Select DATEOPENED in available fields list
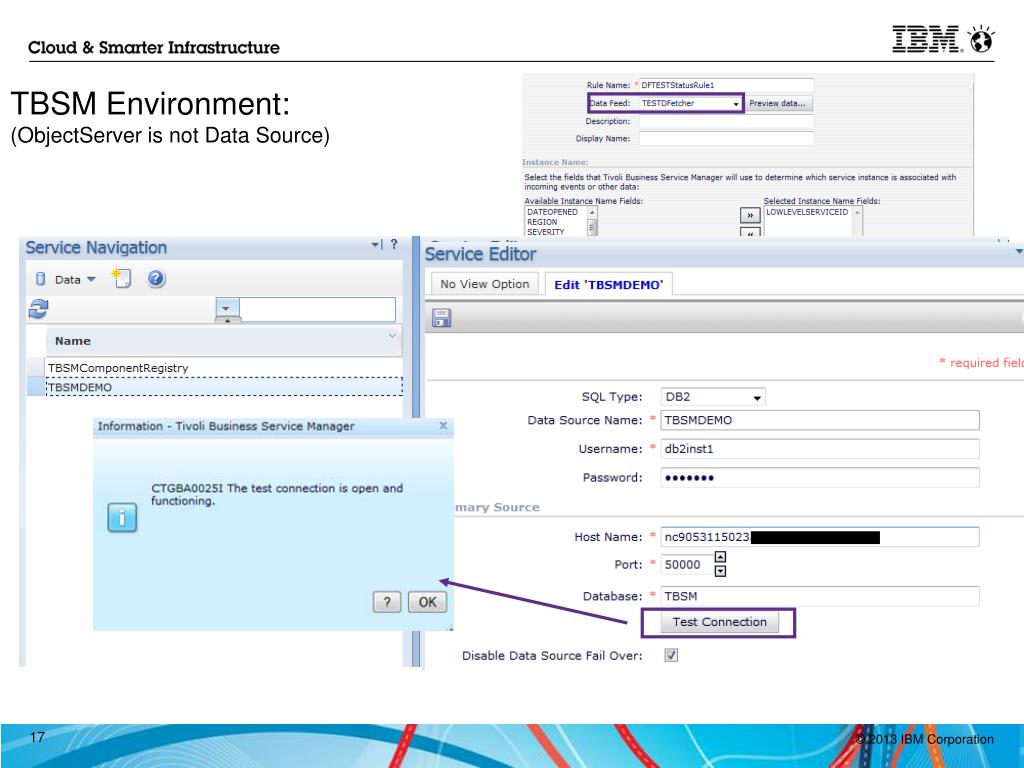 tap(552, 212)
